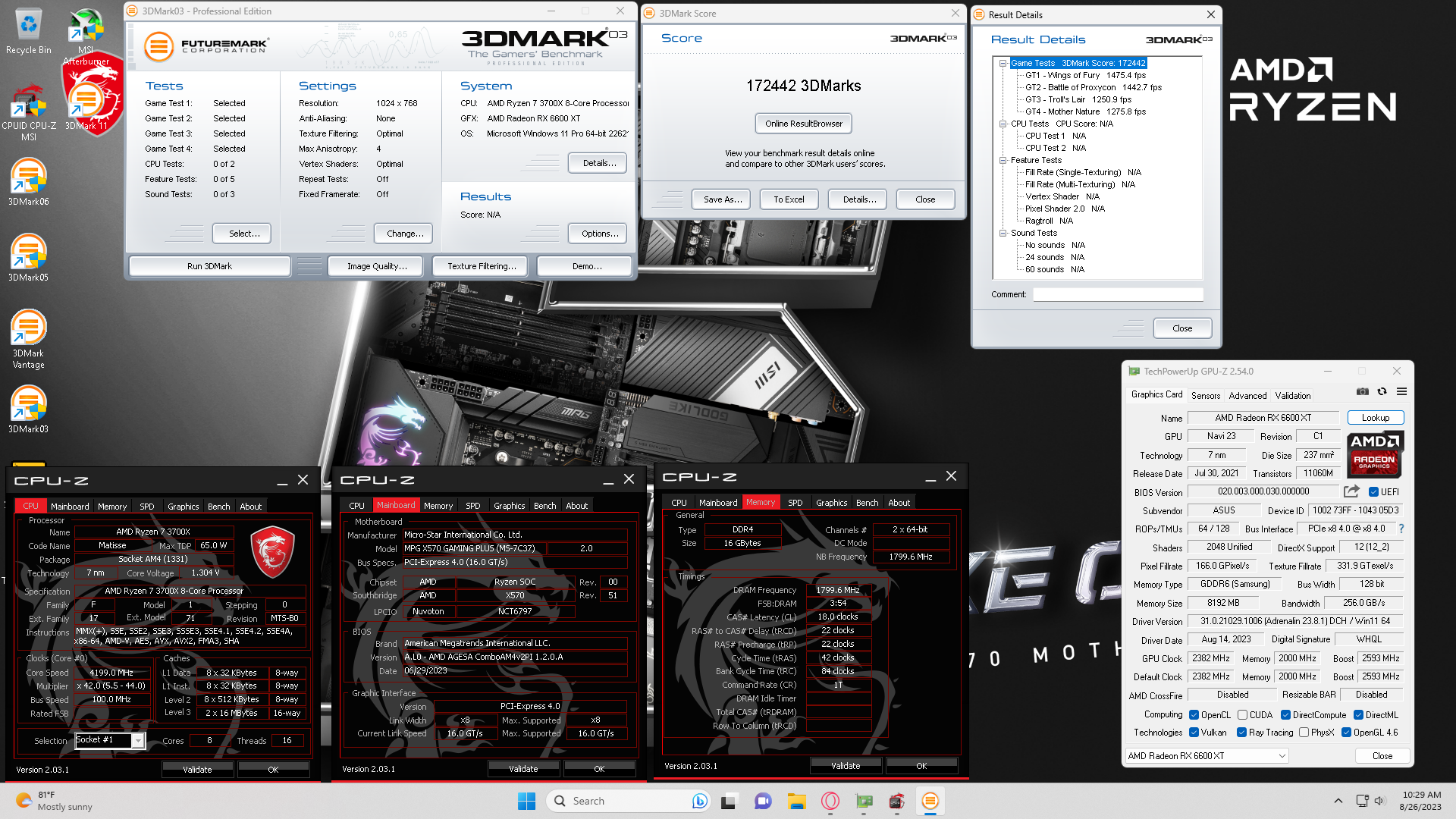This screenshot has width=1456, height=819.
Task: Open the Opera browser on the taskbar
Action: click(x=830, y=801)
